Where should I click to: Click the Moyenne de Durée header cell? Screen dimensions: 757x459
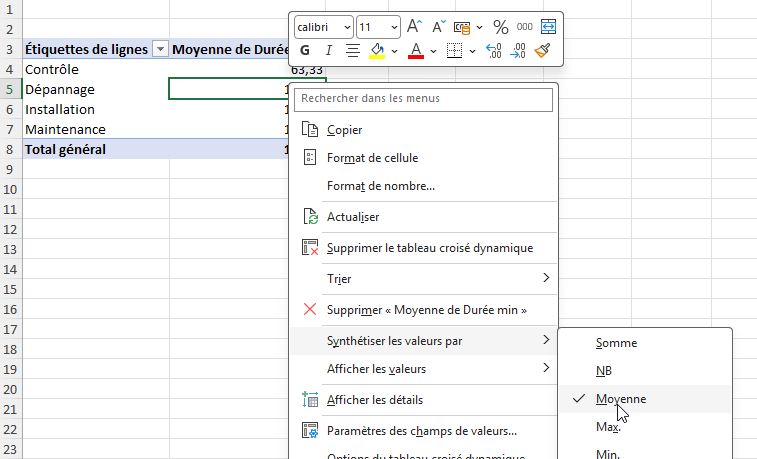[x=230, y=49]
